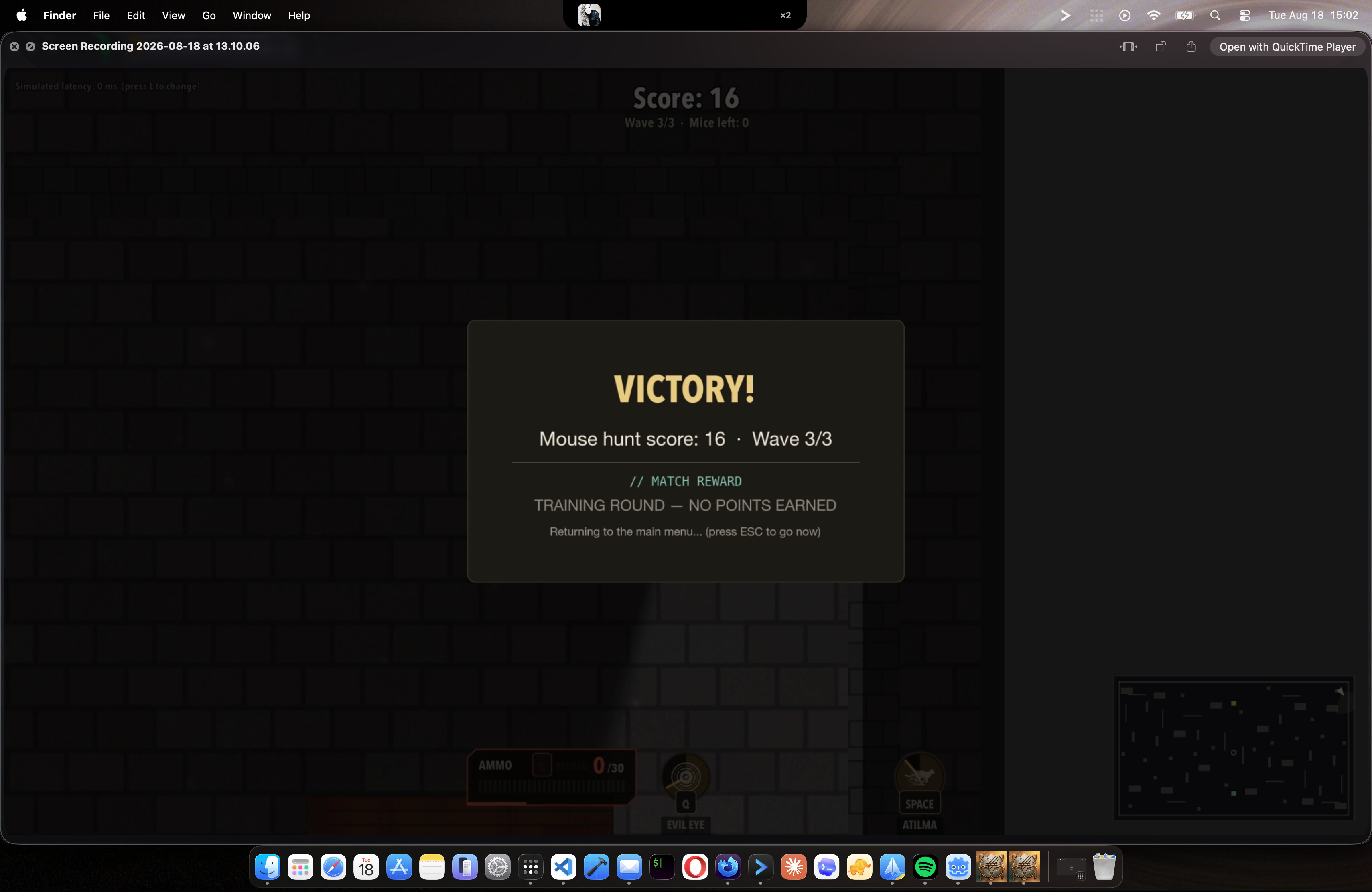Open Calendar from the Dock
The width and height of the screenshot is (1372, 892).
pyautogui.click(x=366, y=866)
